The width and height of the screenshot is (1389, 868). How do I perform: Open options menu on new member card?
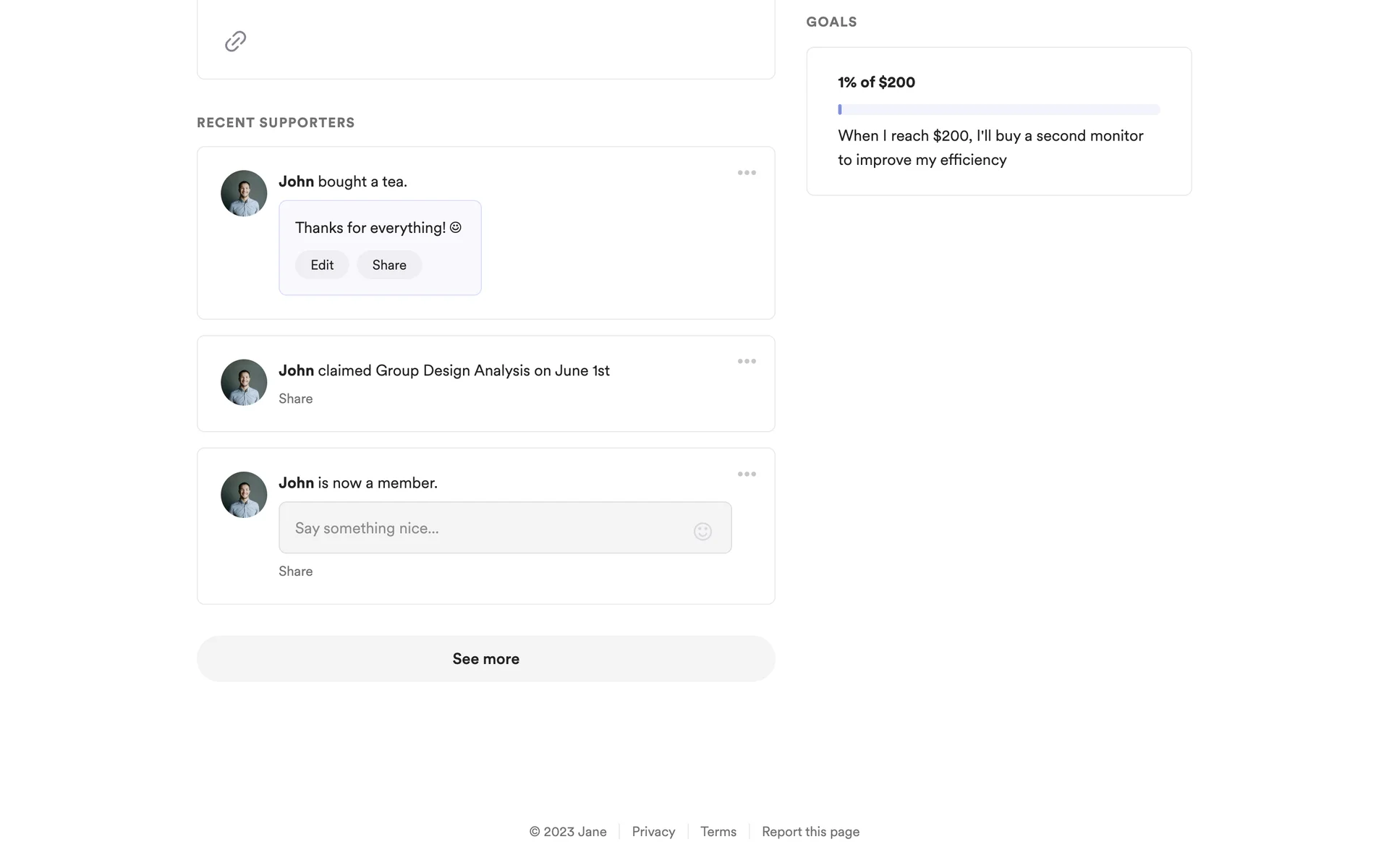point(747,475)
